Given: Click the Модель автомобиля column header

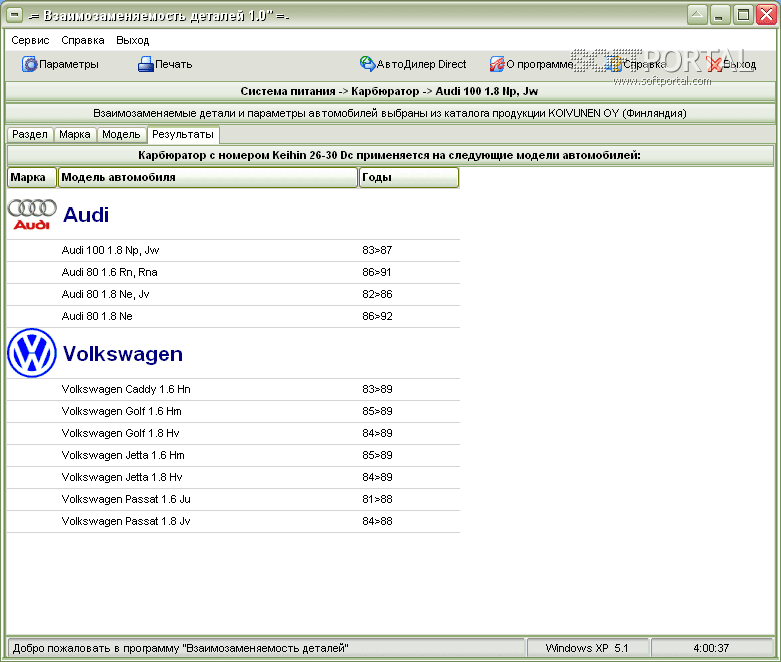Looking at the screenshot, I should [x=208, y=177].
